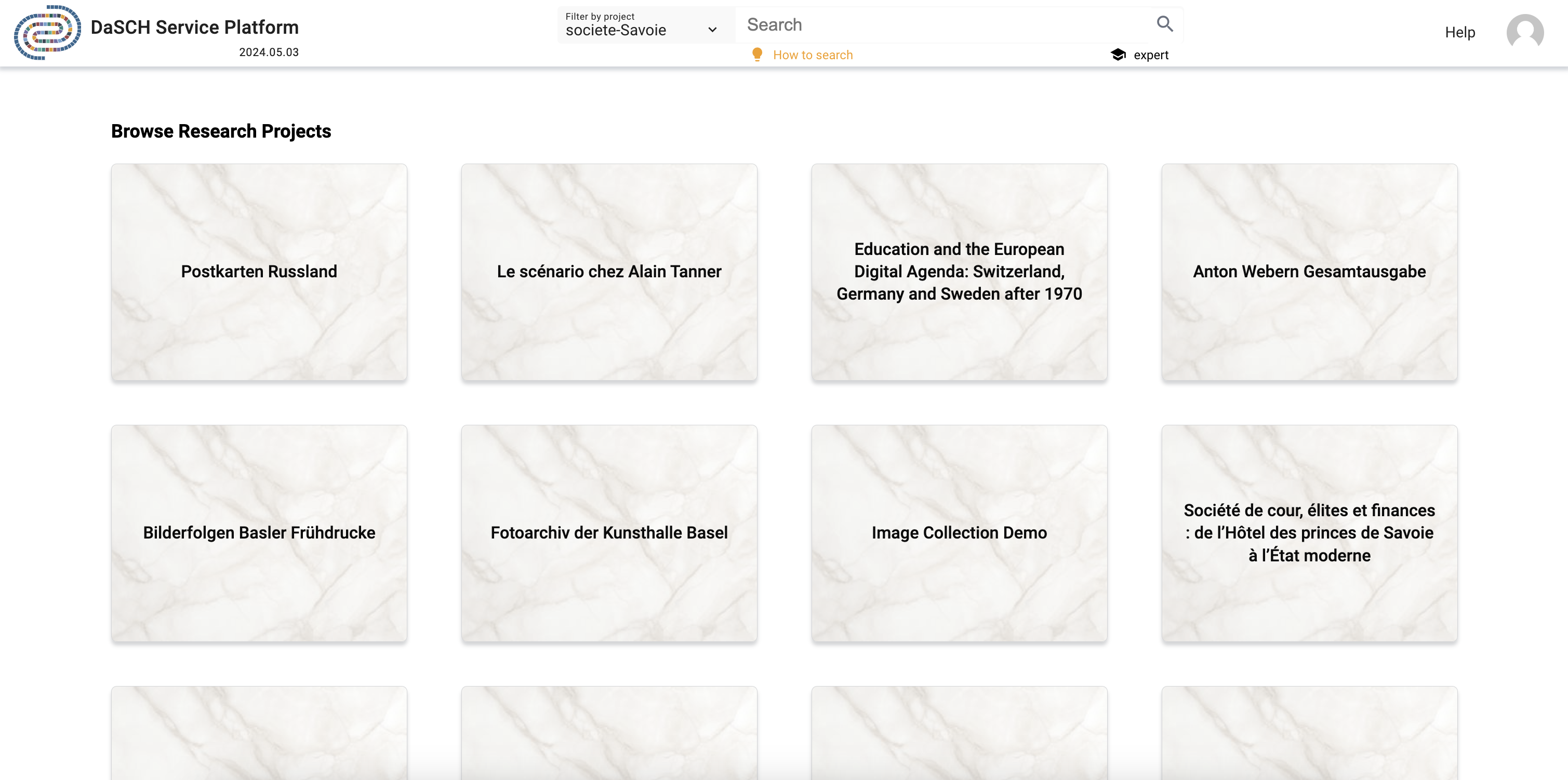Click the Help menu item
1568x780 pixels.
tap(1459, 32)
